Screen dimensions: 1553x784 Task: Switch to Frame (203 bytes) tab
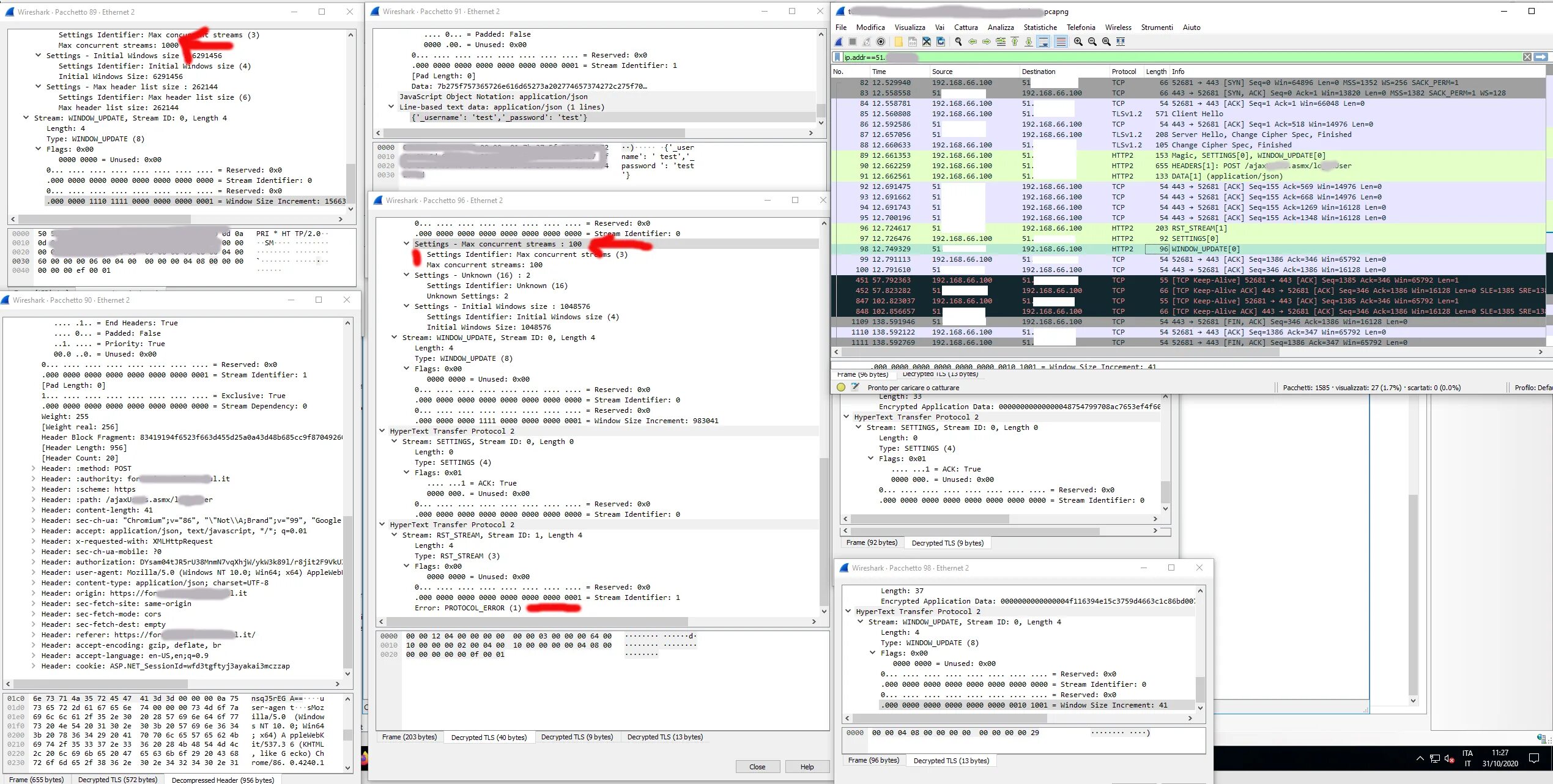pyautogui.click(x=409, y=737)
